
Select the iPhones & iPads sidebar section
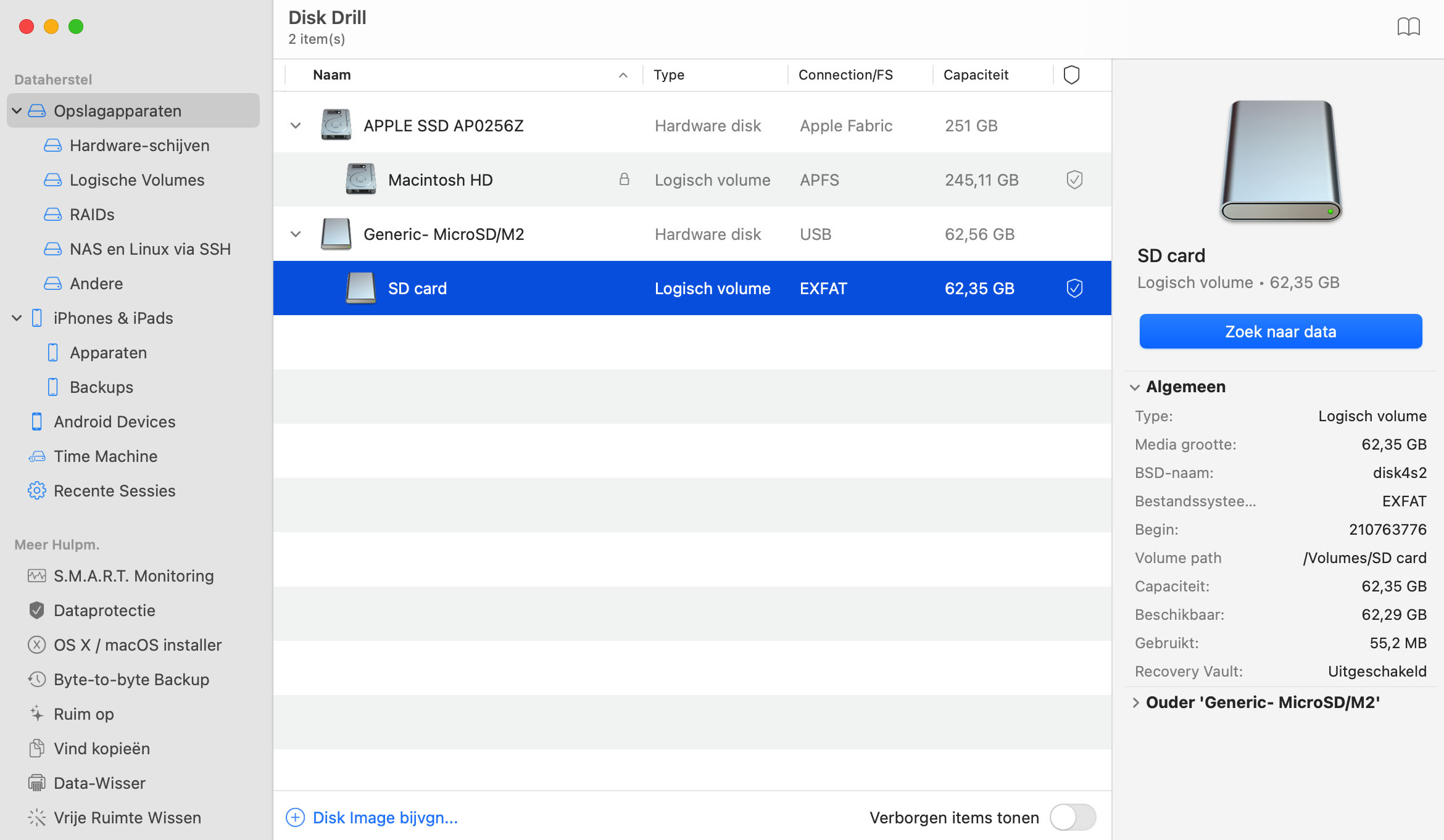pyautogui.click(x=113, y=317)
